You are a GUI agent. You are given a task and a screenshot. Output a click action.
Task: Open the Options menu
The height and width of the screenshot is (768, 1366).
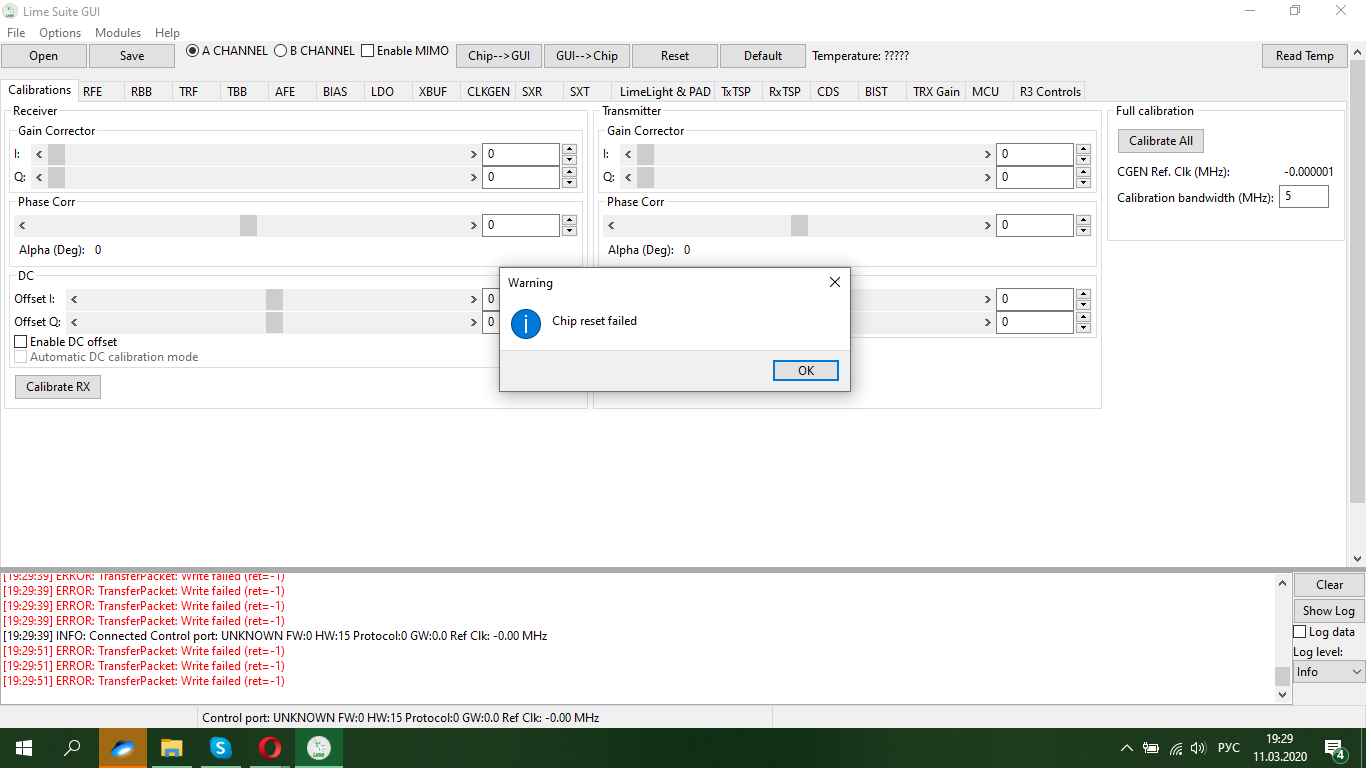(x=60, y=33)
